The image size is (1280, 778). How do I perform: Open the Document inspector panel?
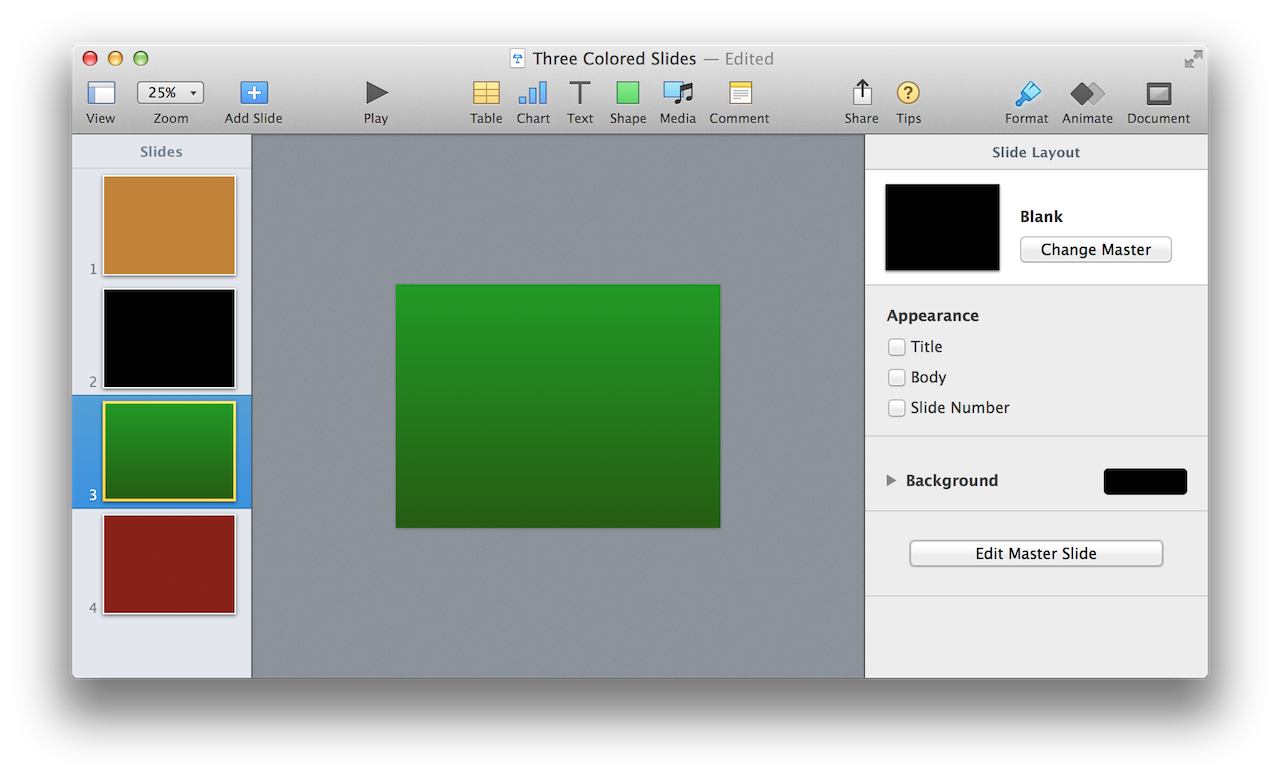coord(1158,94)
